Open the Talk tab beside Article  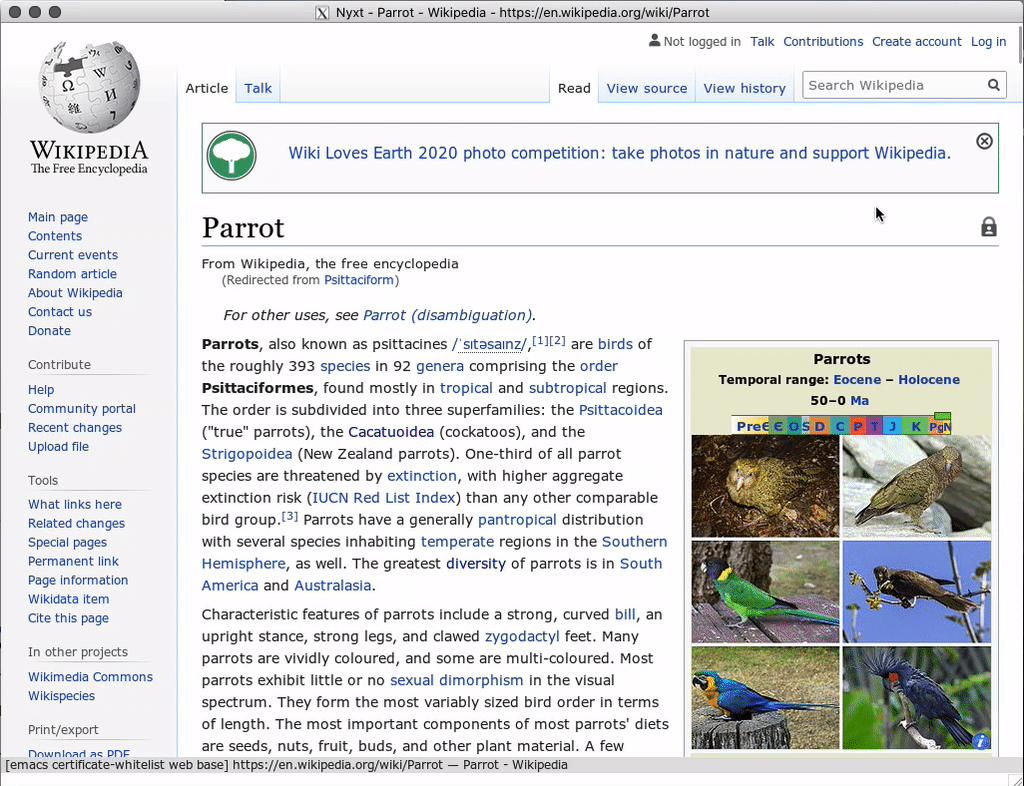(258, 88)
